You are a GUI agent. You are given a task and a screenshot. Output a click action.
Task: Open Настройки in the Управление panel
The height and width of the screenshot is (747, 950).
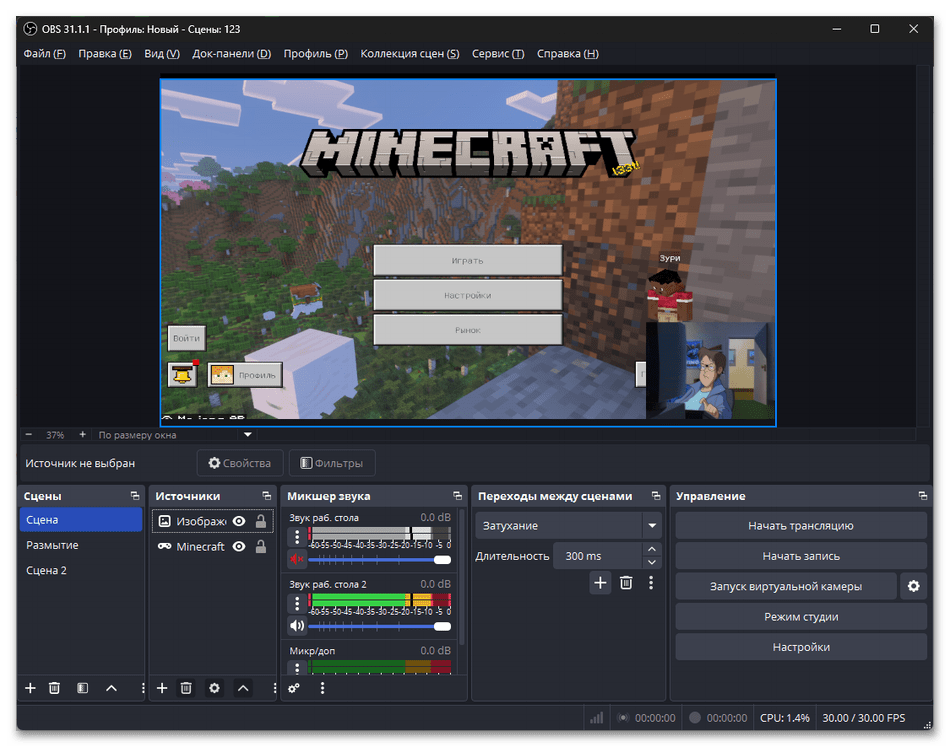pos(800,646)
